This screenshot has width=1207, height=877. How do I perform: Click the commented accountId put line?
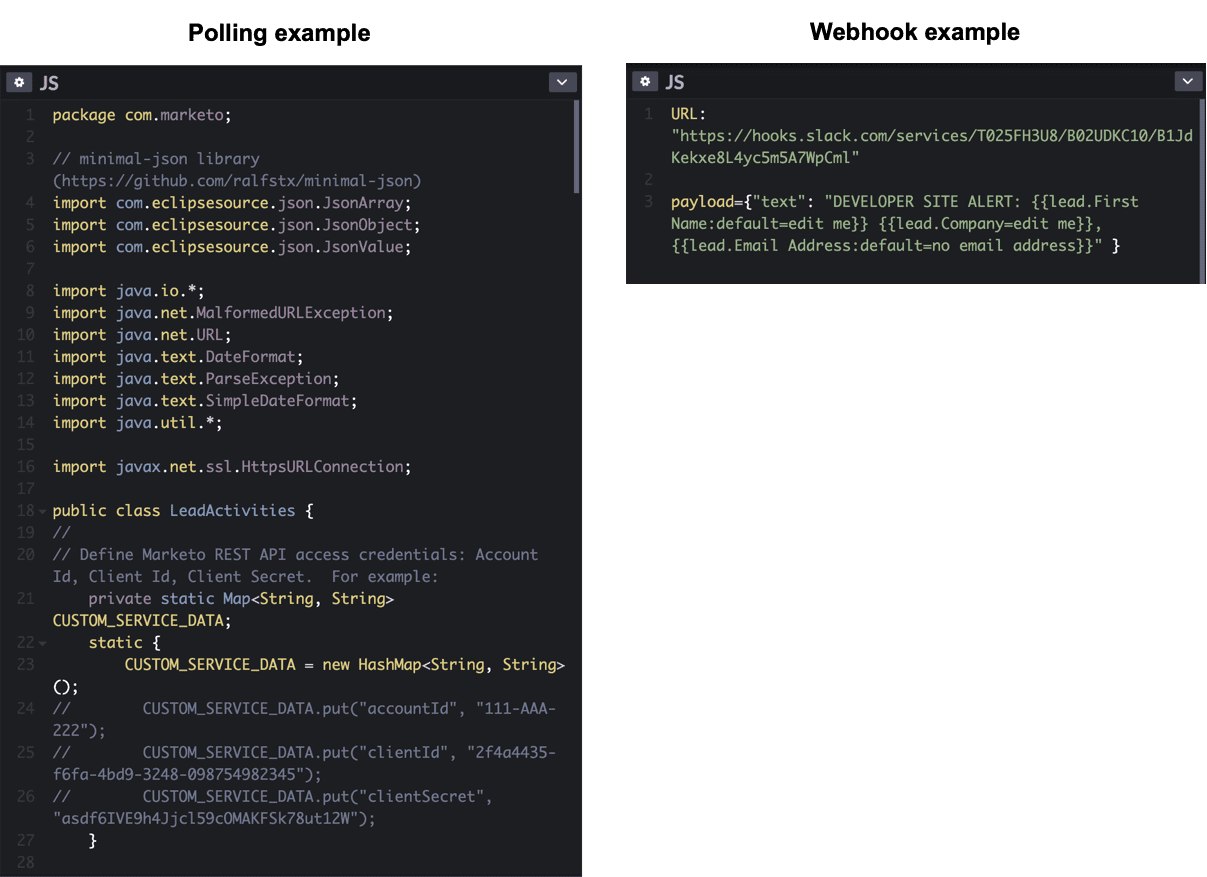point(305,720)
